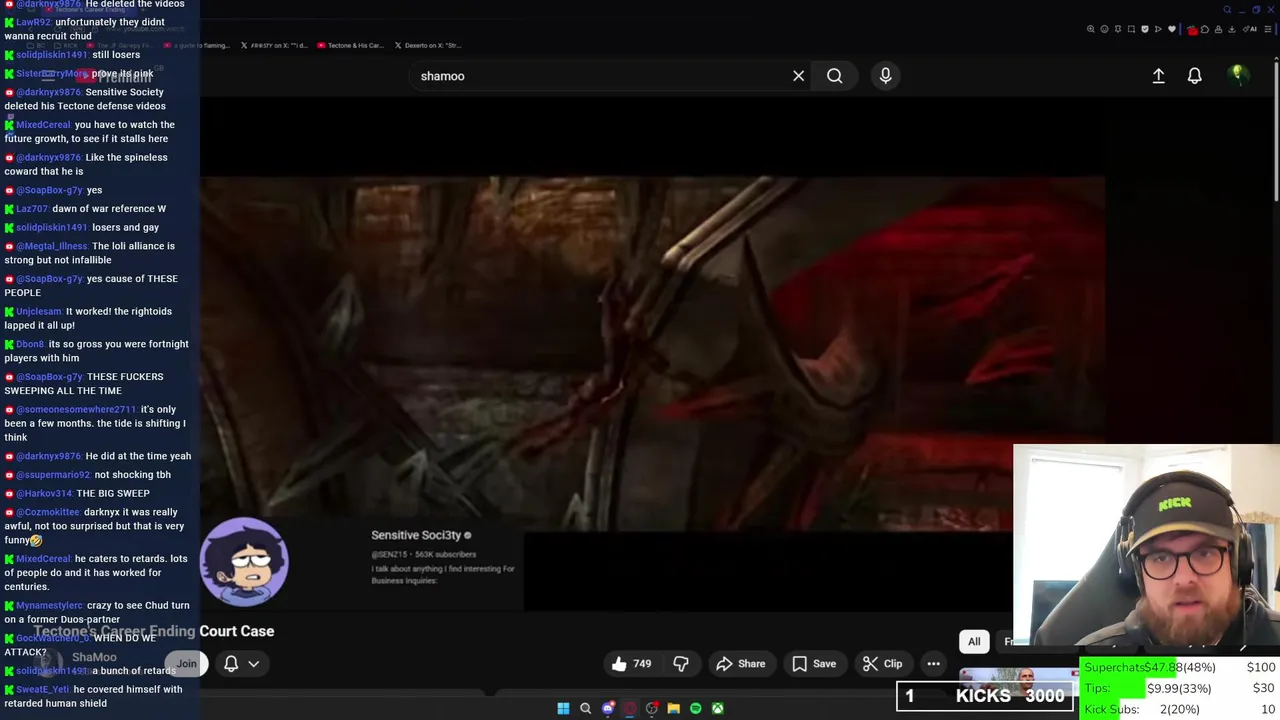This screenshot has width=1280, height=720.
Task: Open File Explorer from taskbar
Action: click(x=673, y=708)
